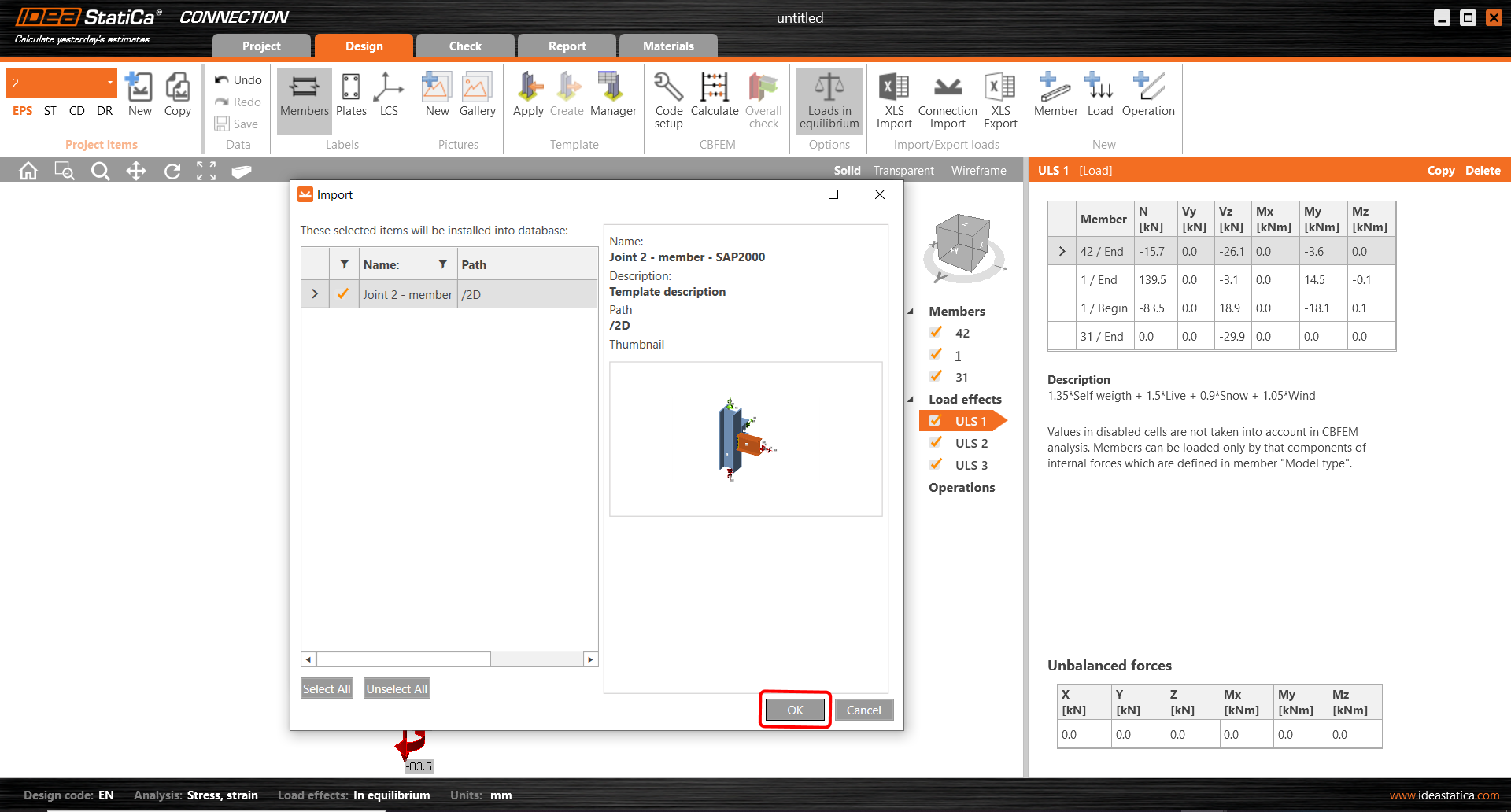The height and width of the screenshot is (812, 1511).
Task: Toggle visibility checkbox for member 42
Action: coord(936,333)
